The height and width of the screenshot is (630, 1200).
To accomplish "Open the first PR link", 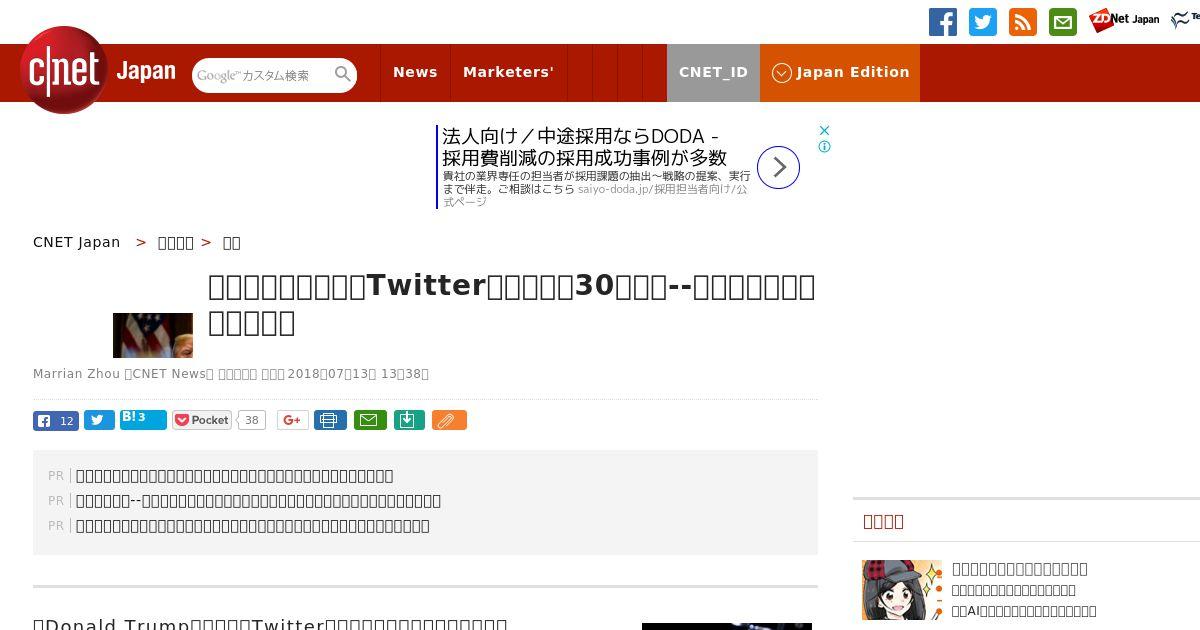I will point(235,476).
